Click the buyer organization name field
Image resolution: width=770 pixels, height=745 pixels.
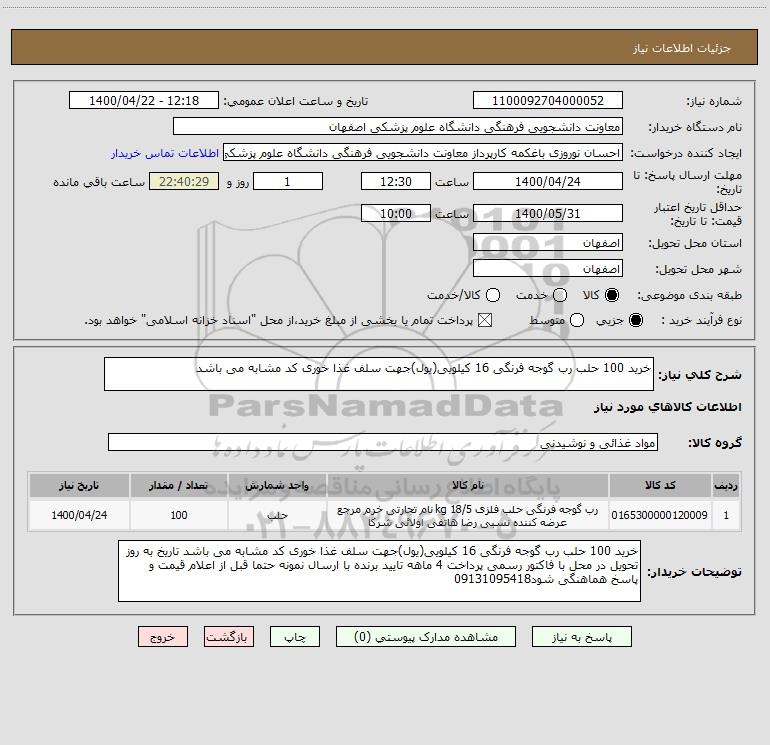pos(398,127)
